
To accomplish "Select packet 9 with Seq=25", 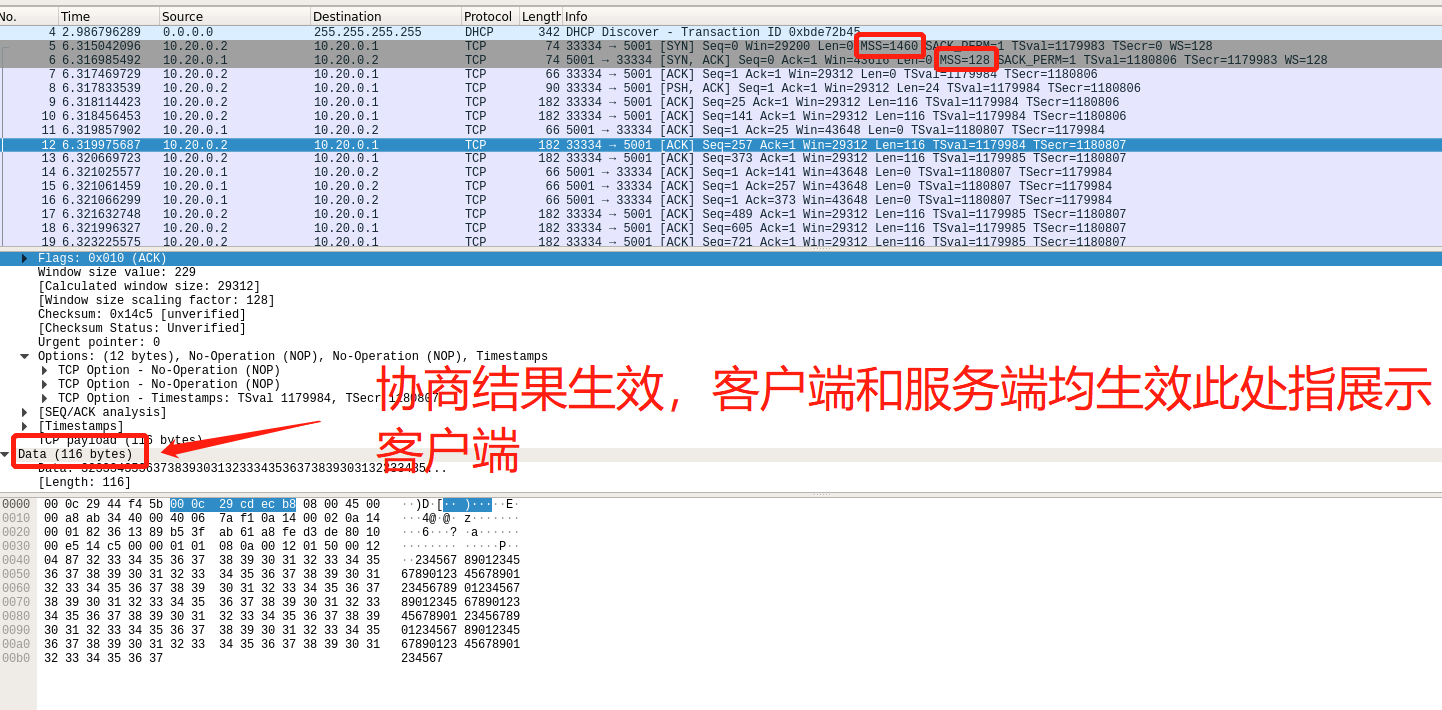I will pos(721,102).
